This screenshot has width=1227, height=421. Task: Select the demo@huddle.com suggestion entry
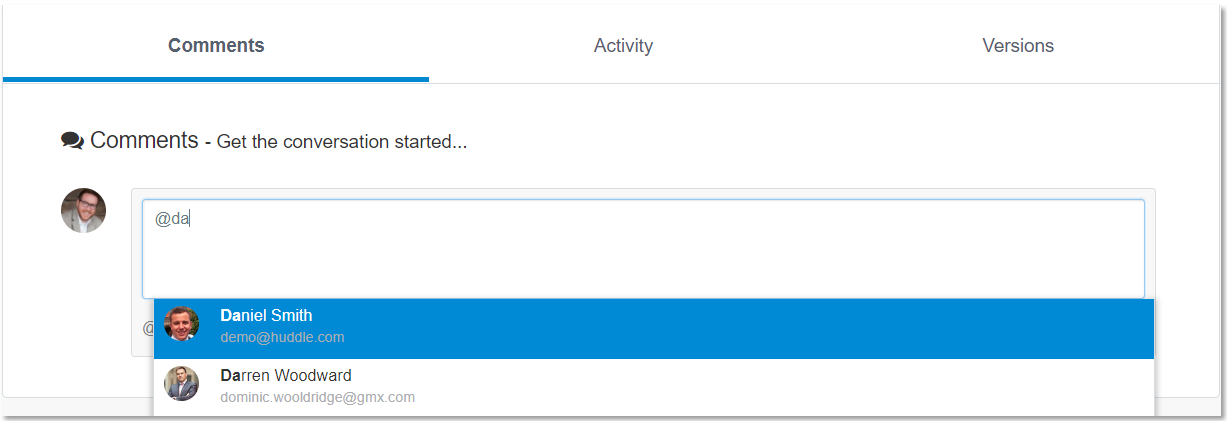tap(282, 337)
